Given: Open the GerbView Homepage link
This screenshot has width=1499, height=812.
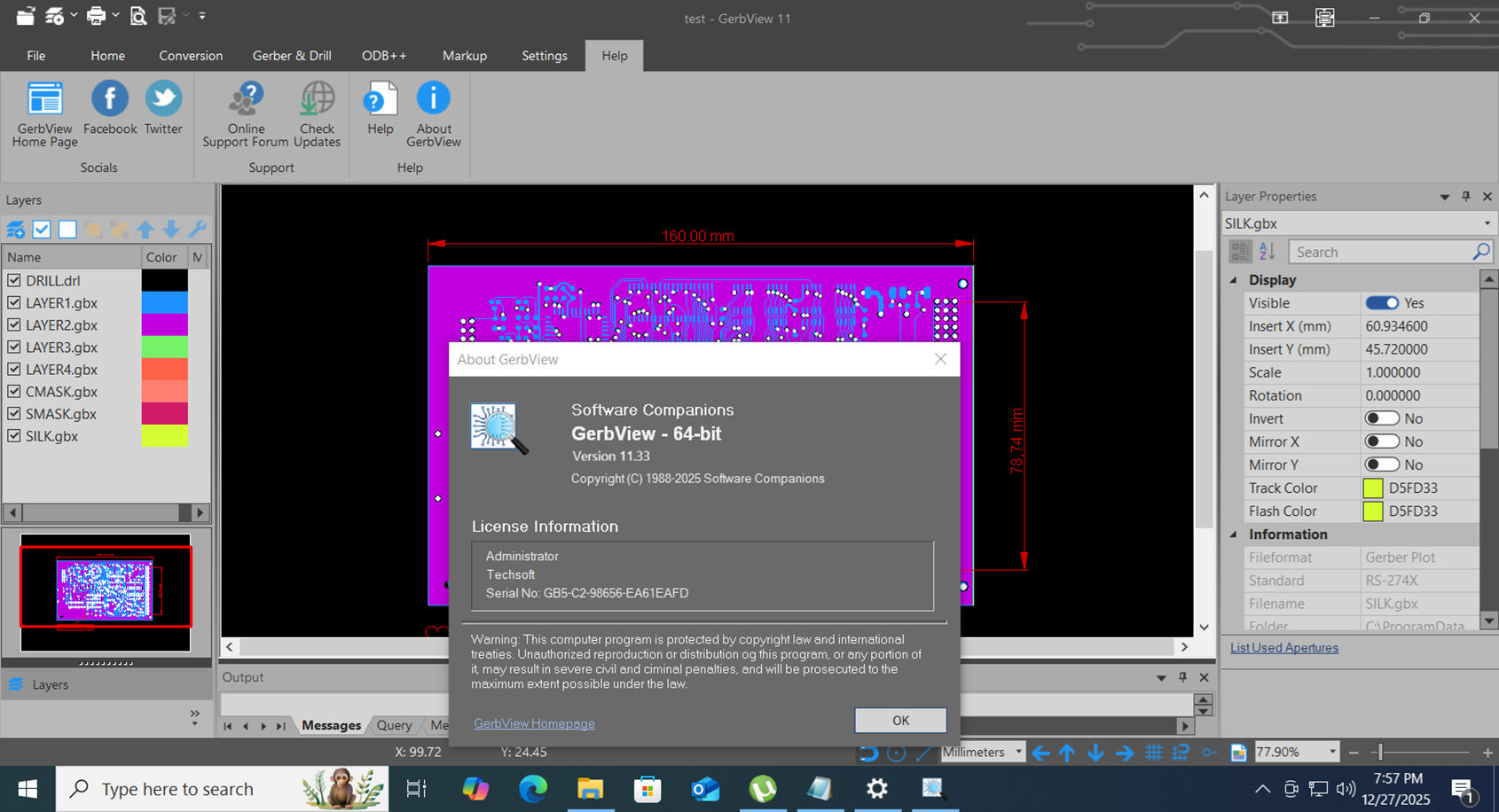Looking at the screenshot, I should pyautogui.click(x=534, y=723).
